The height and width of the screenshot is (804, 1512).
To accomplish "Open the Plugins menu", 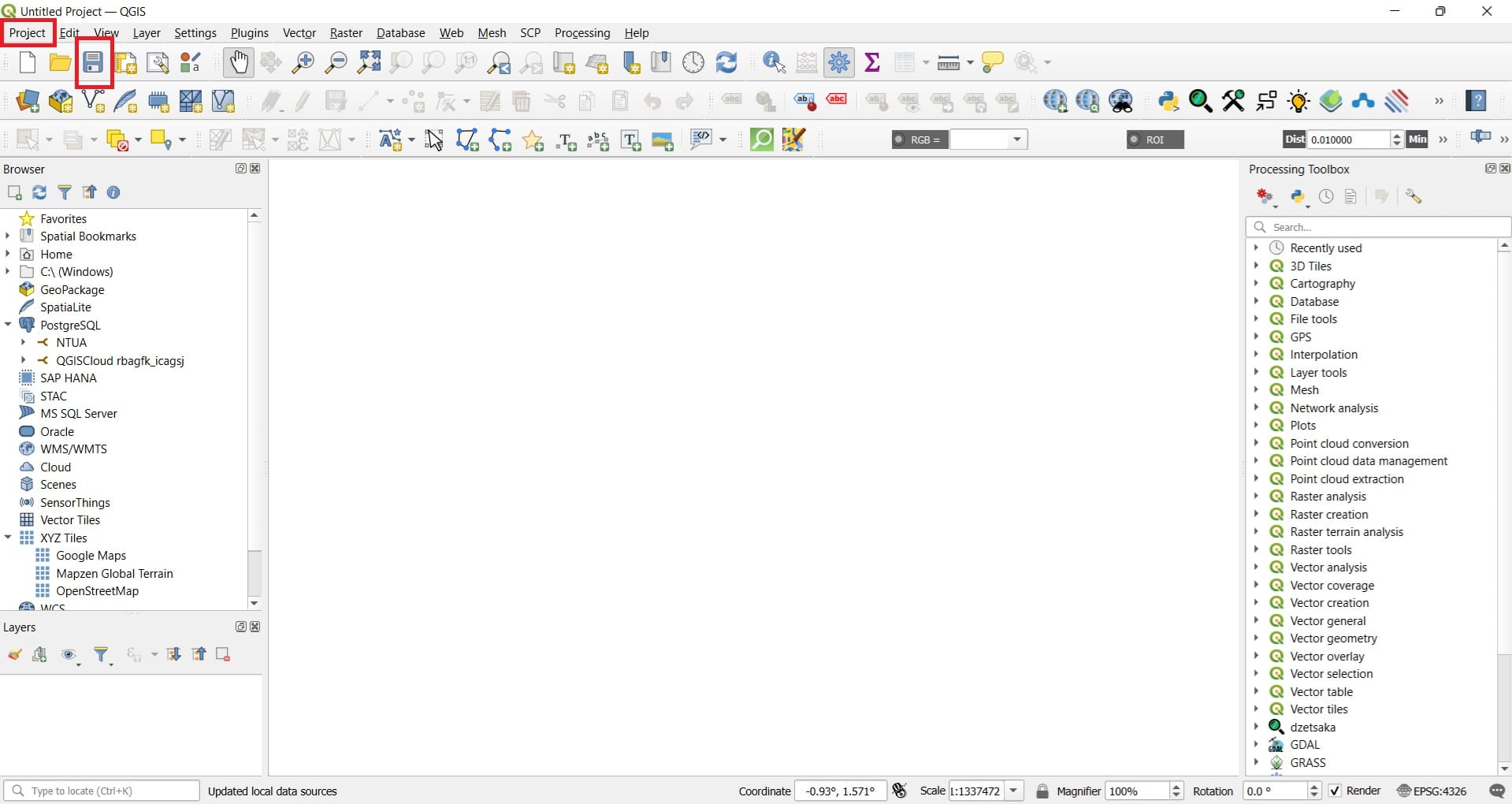I will click(x=249, y=32).
